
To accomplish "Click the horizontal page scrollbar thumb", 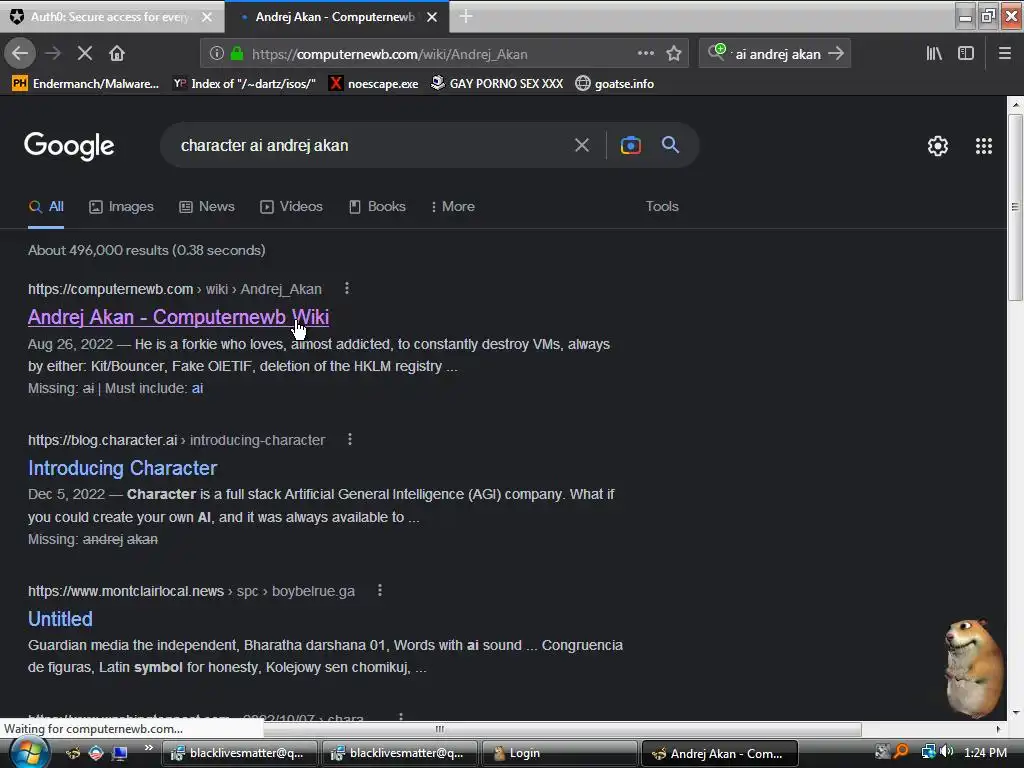I will pos(439,729).
